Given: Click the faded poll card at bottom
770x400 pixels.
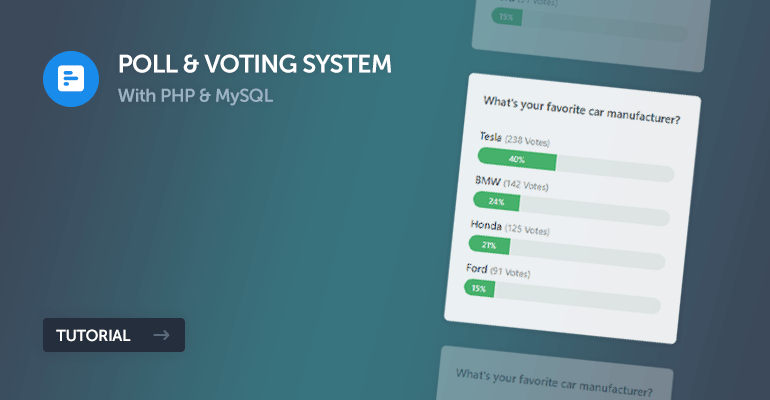Looking at the screenshot, I should 555,374.
